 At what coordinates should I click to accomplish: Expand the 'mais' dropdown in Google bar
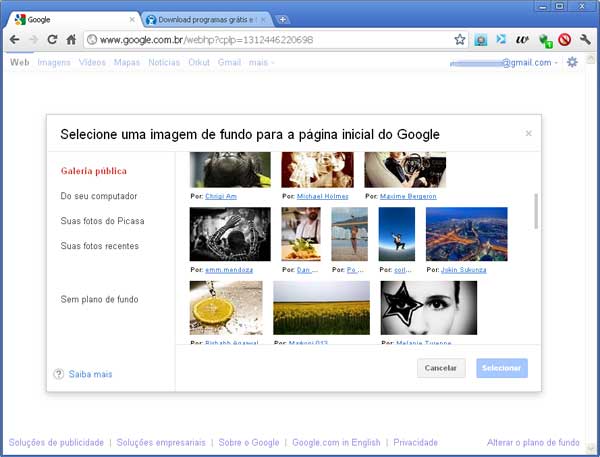click(261, 62)
